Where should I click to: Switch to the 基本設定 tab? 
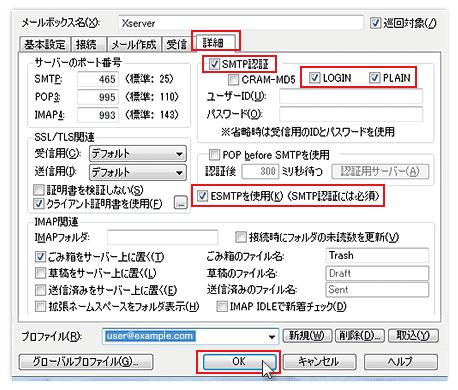tap(45, 44)
